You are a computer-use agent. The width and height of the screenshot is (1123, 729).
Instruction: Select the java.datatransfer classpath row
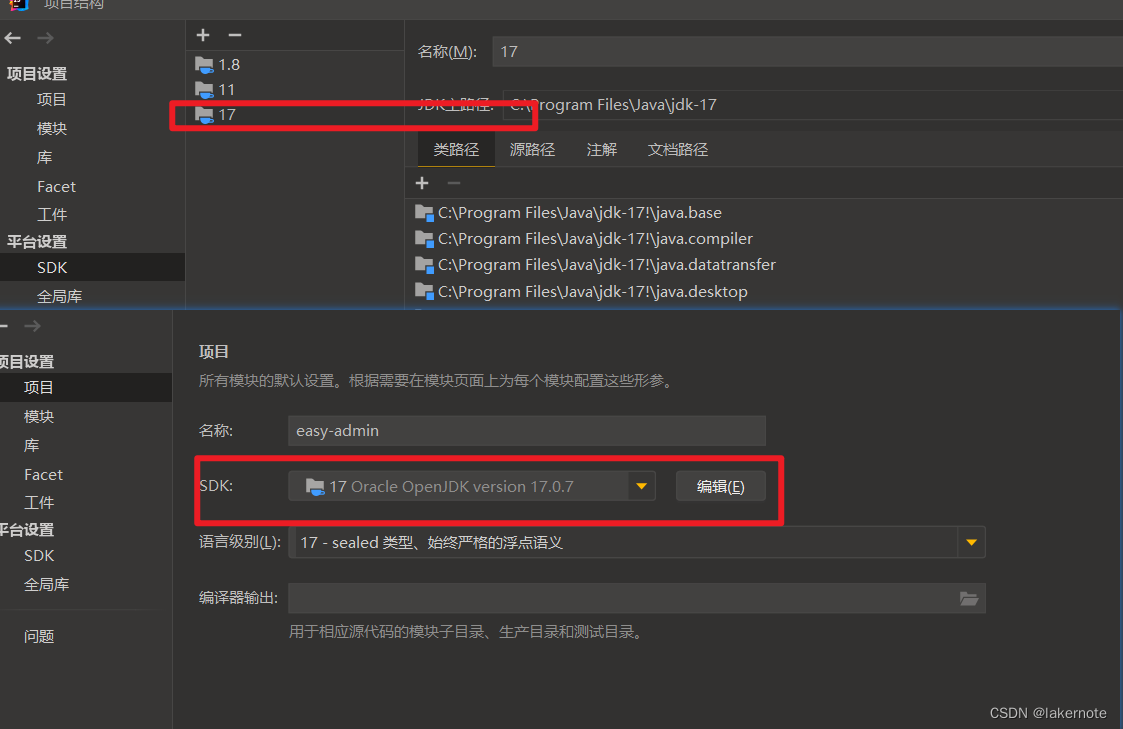(x=764, y=265)
